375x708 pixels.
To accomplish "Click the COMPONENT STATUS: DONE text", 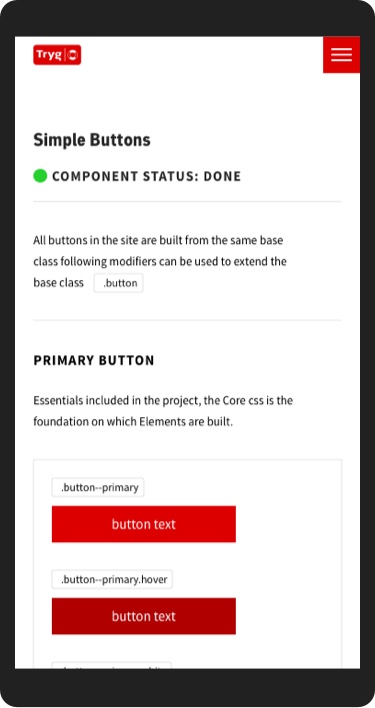I will tap(146, 176).
